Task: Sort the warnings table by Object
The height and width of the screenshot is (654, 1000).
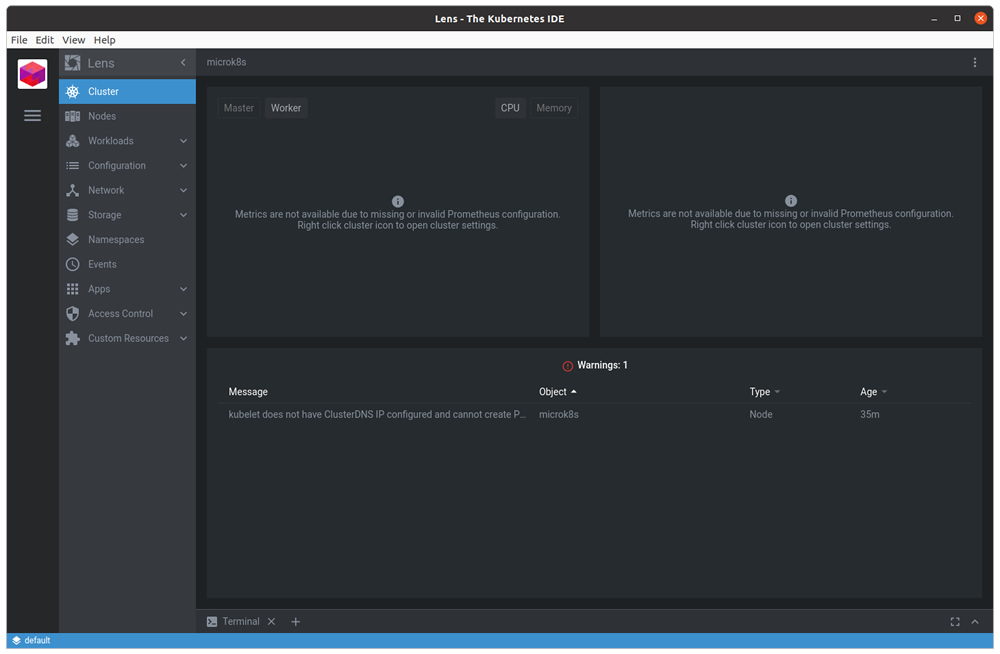Action: point(557,392)
